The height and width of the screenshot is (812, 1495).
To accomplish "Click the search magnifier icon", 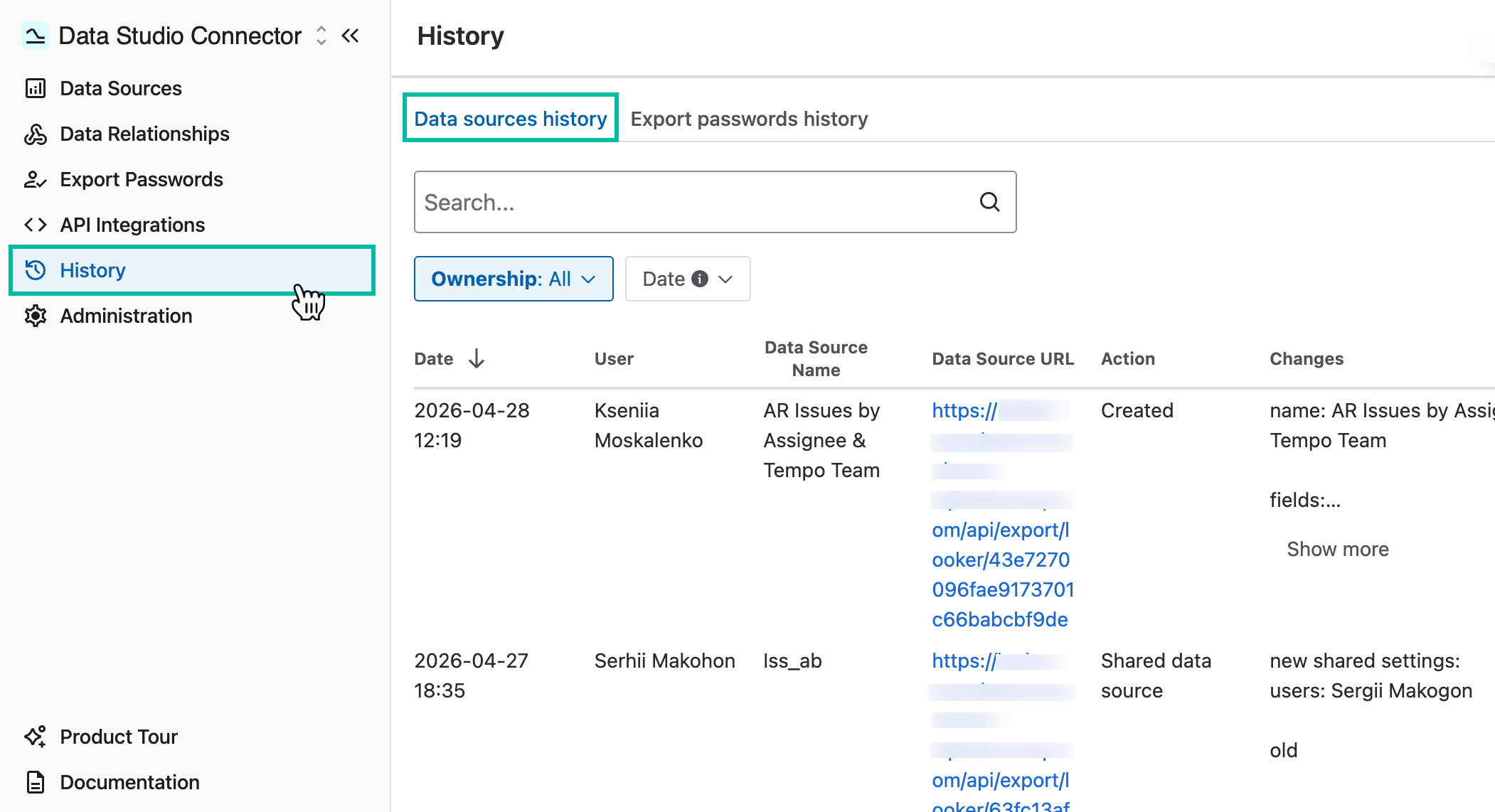I will coord(989,202).
